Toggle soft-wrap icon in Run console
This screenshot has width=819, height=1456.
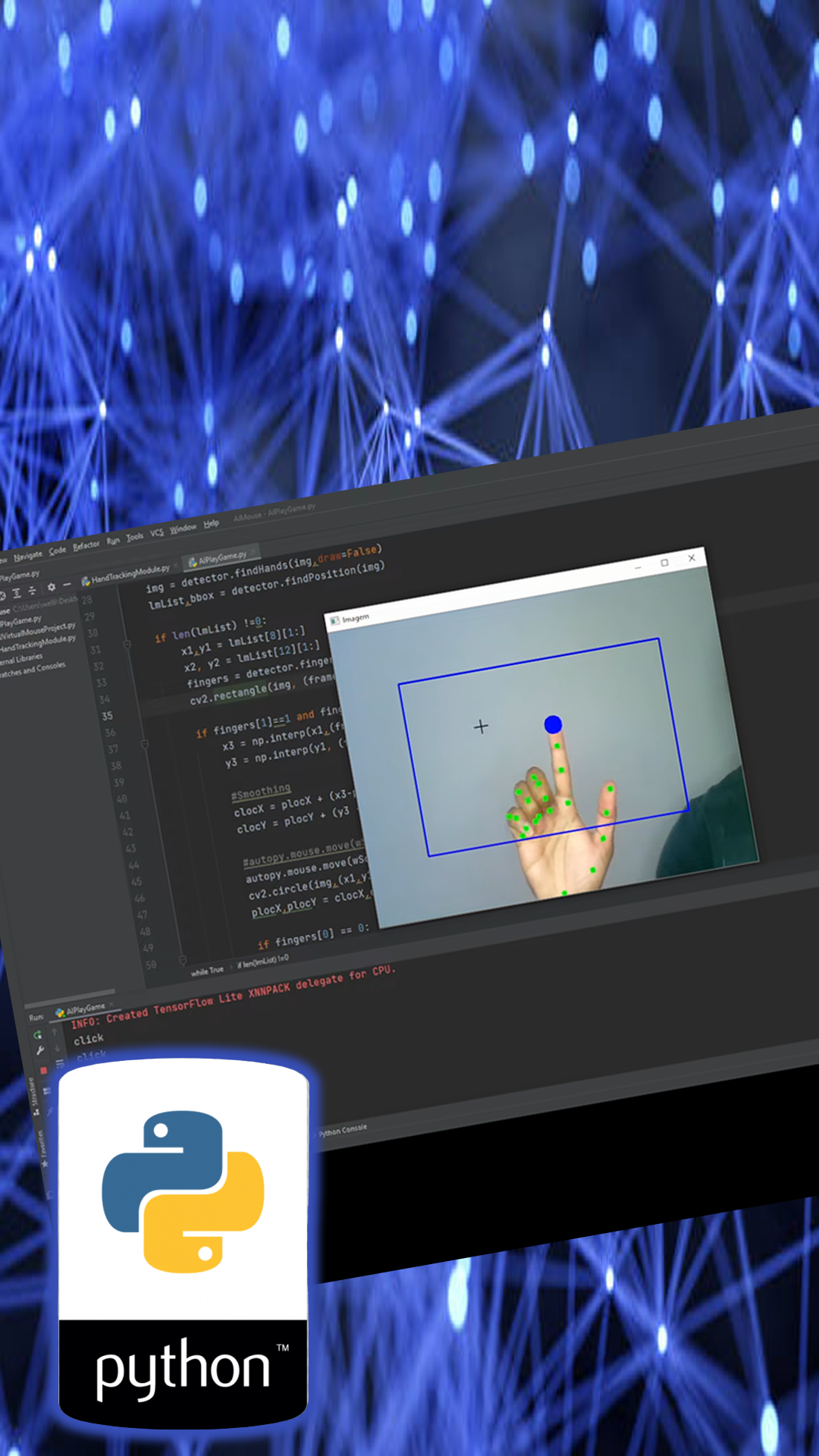[59, 1063]
